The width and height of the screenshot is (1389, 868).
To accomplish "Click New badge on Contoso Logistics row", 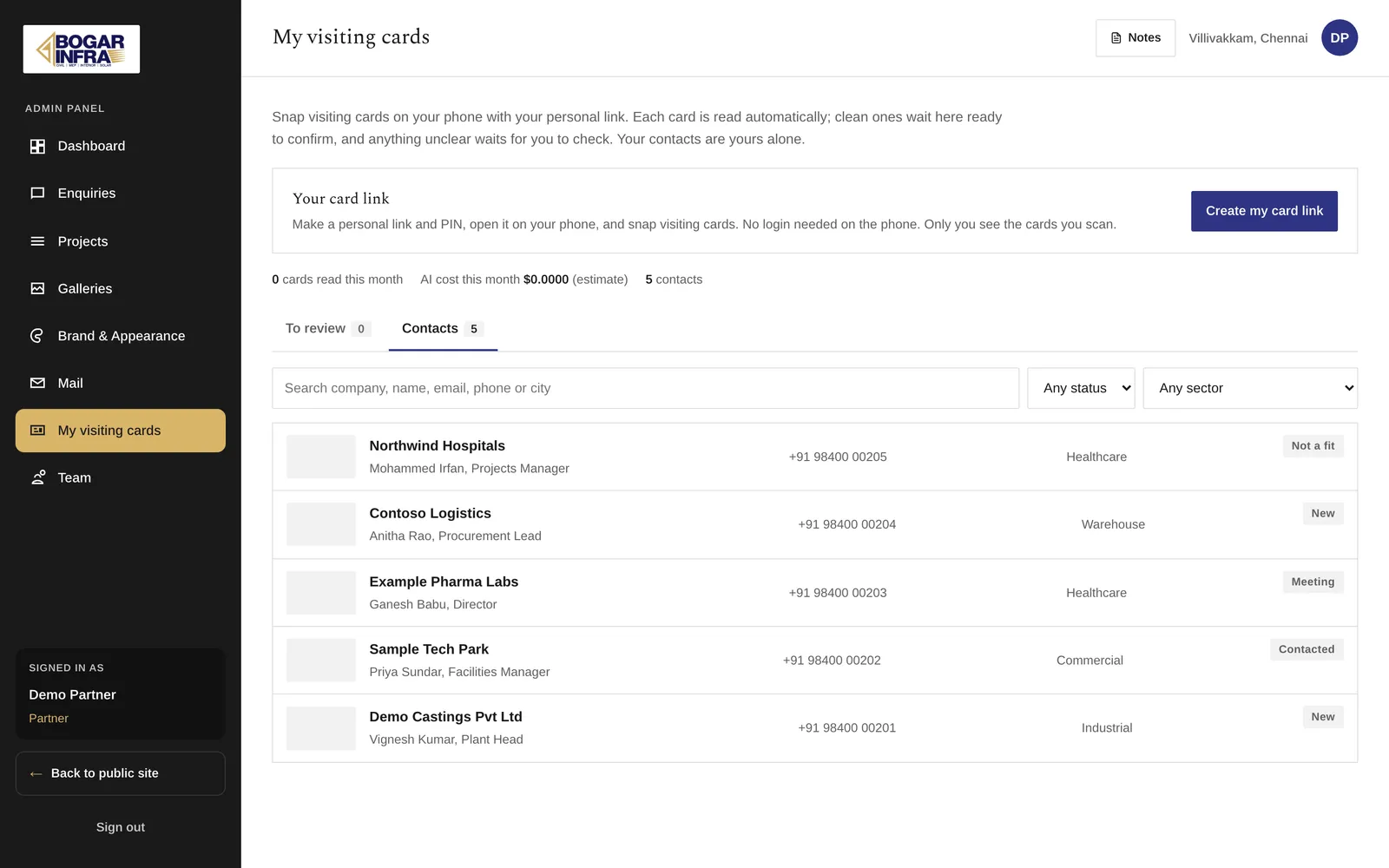I will [1323, 514].
